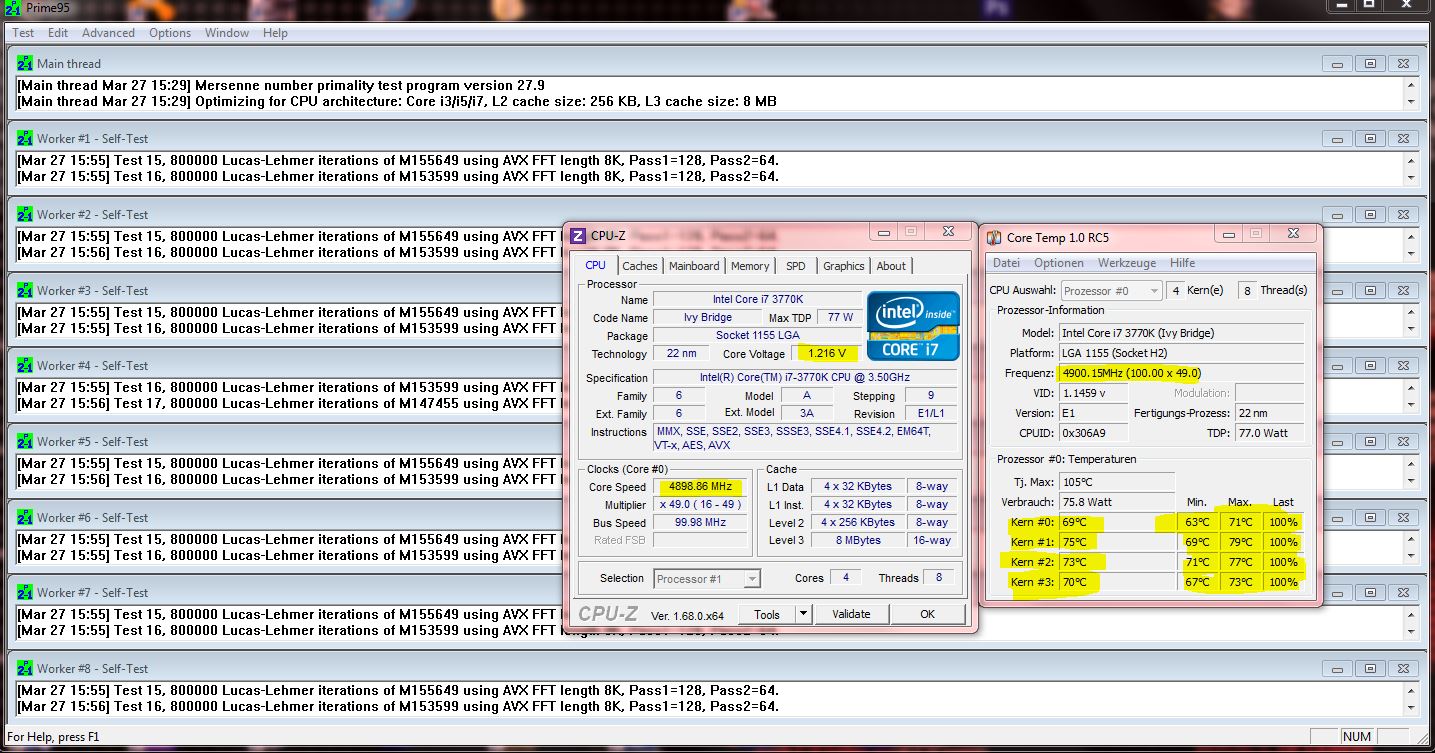Click the Worker #6 window icon
Image resolution: width=1435 pixels, height=753 pixels.
coord(25,517)
